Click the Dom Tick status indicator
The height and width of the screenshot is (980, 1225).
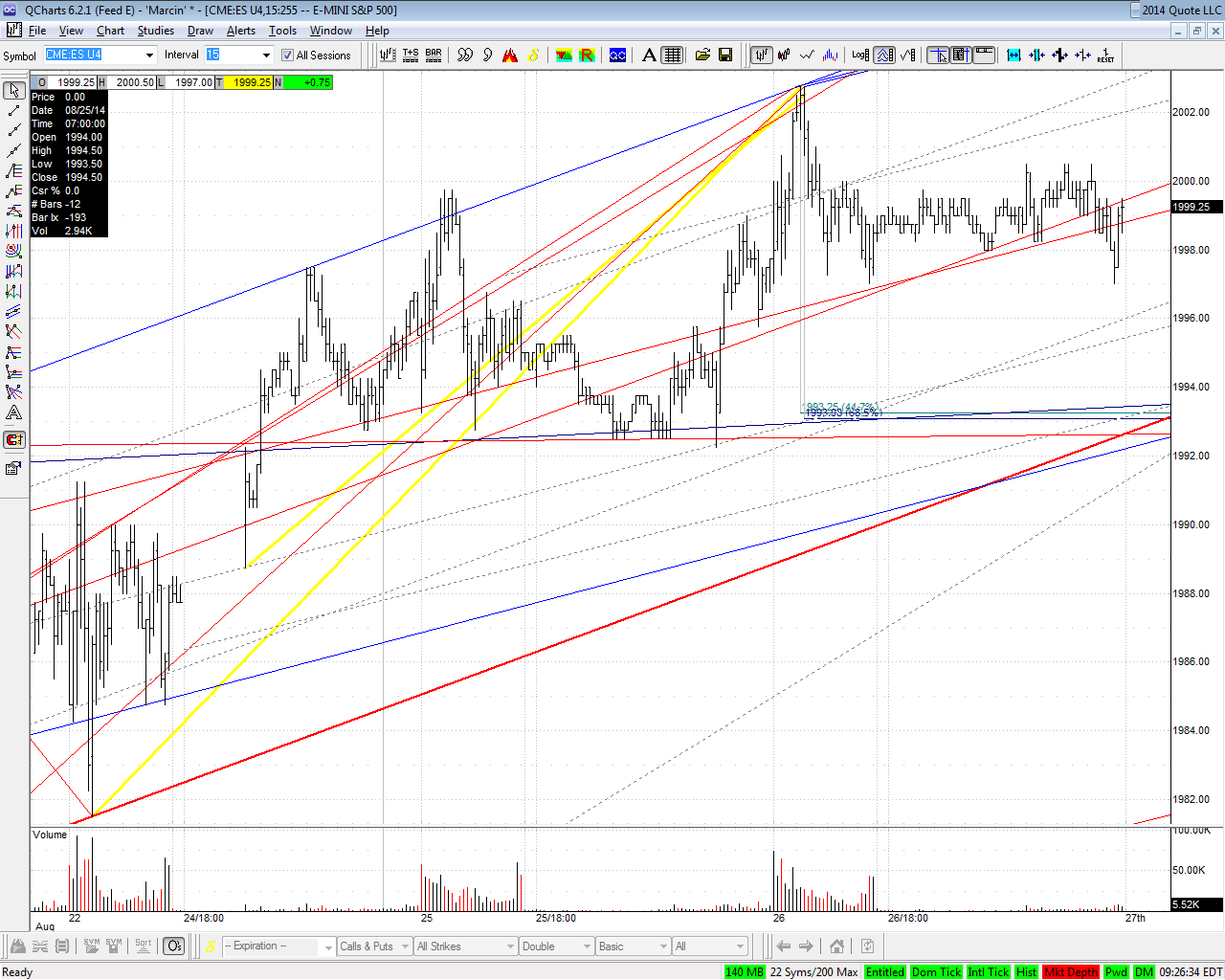(x=936, y=971)
